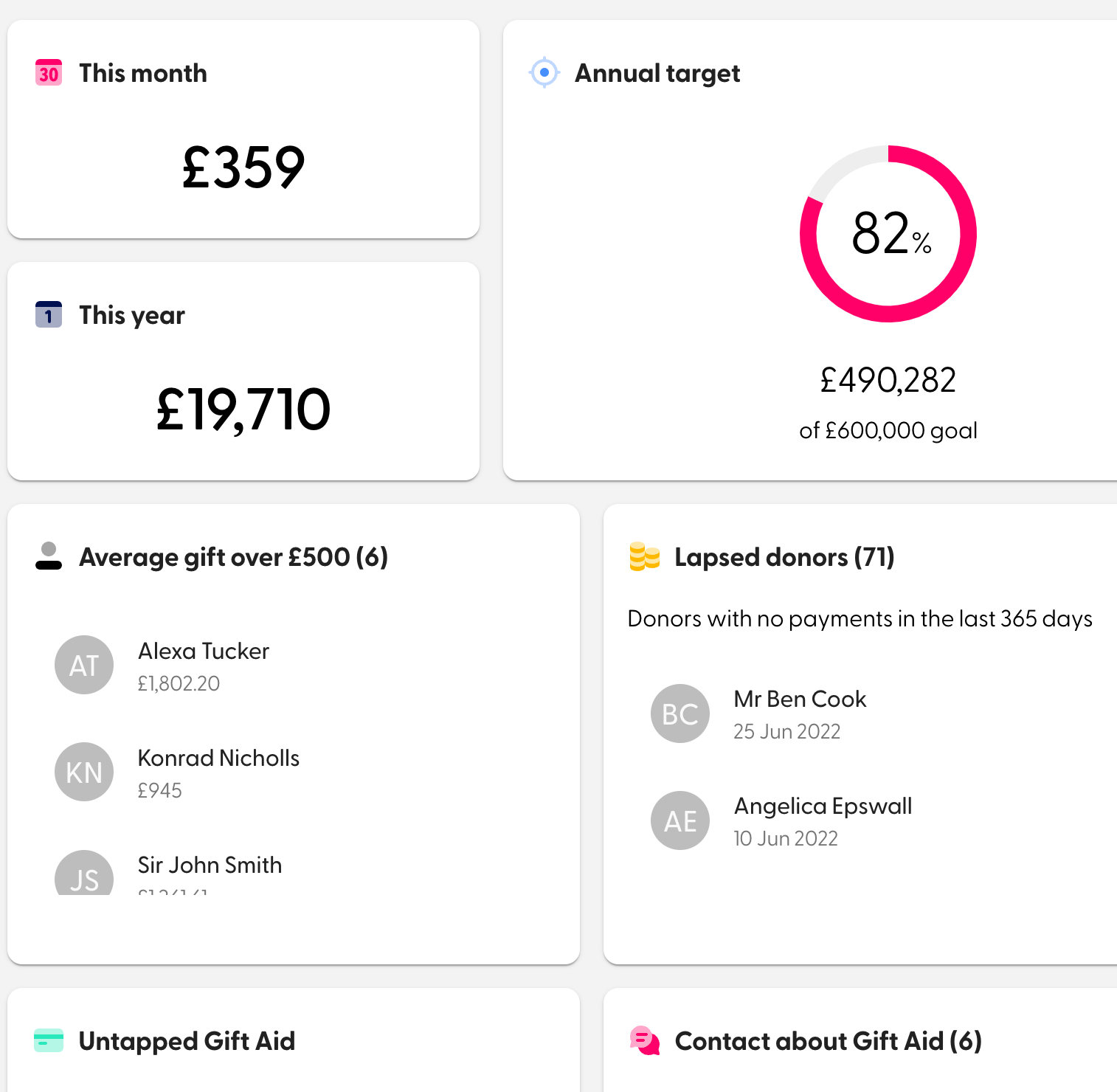Click Alexa Tucker's AT avatar
The image size is (1117, 1092).
point(84,665)
